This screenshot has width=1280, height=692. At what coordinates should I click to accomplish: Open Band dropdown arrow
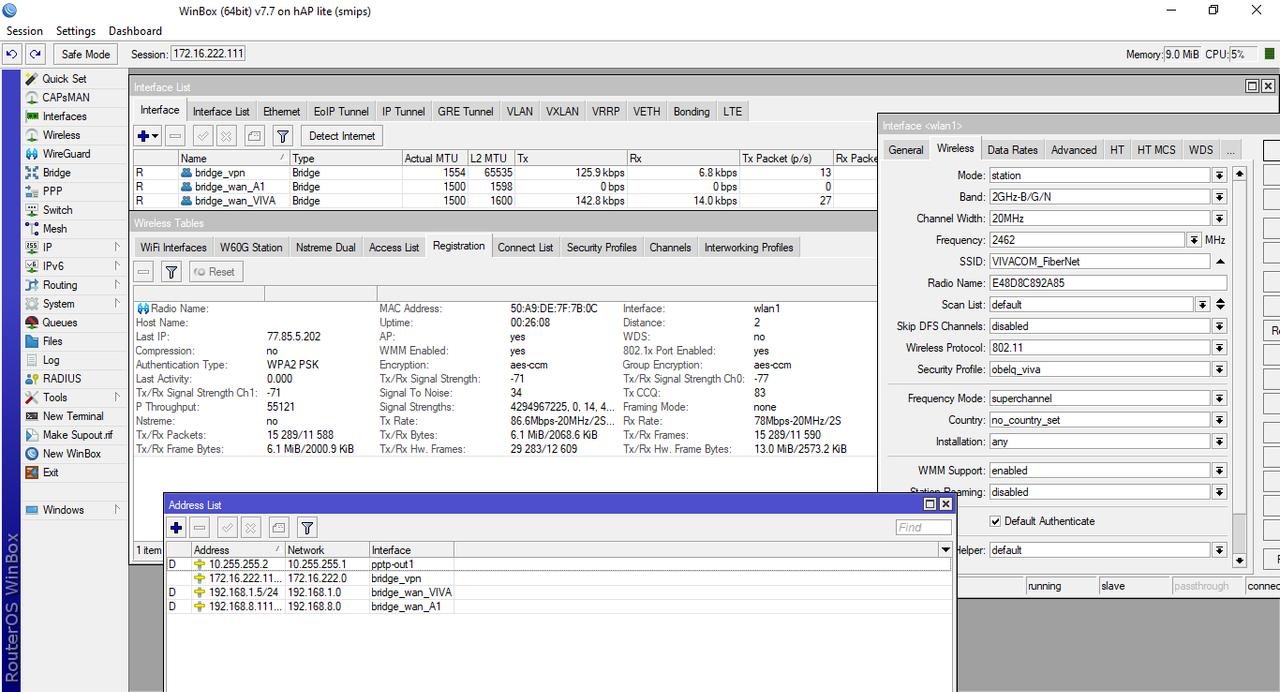click(1219, 197)
